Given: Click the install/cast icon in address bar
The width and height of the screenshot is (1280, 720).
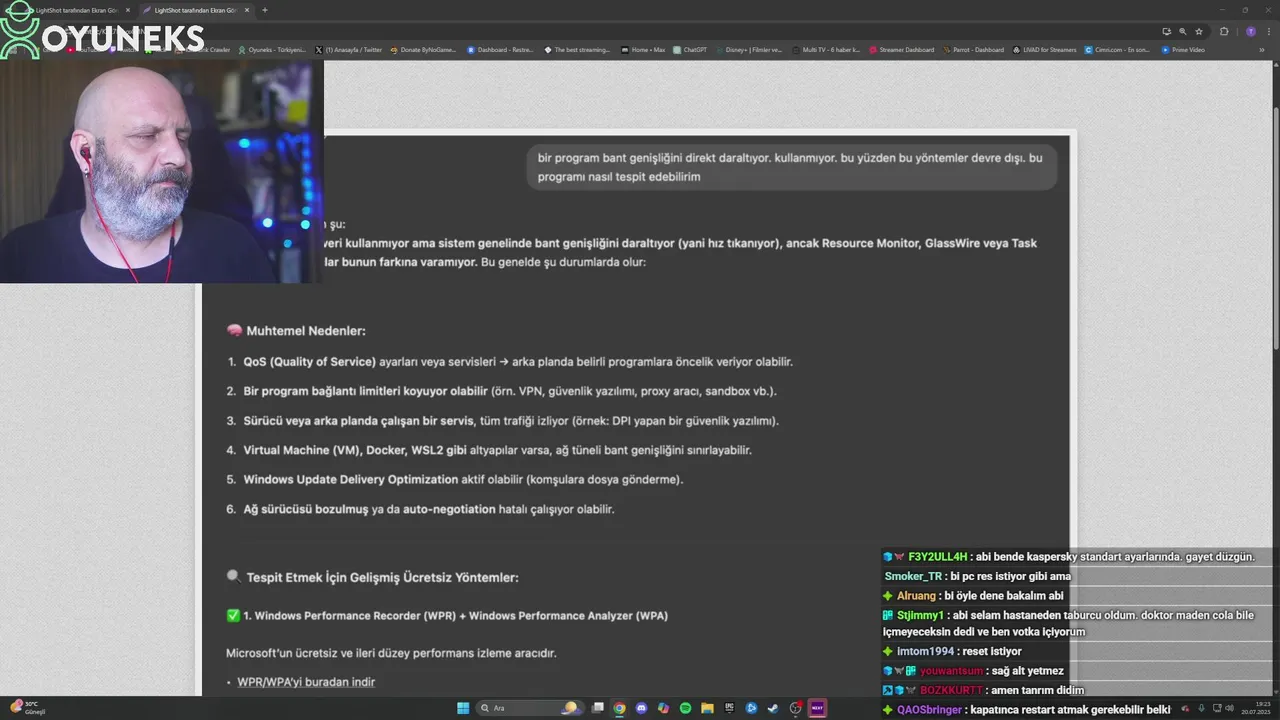Looking at the screenshot, I should pyautogui.click(x=1167, y=31).
